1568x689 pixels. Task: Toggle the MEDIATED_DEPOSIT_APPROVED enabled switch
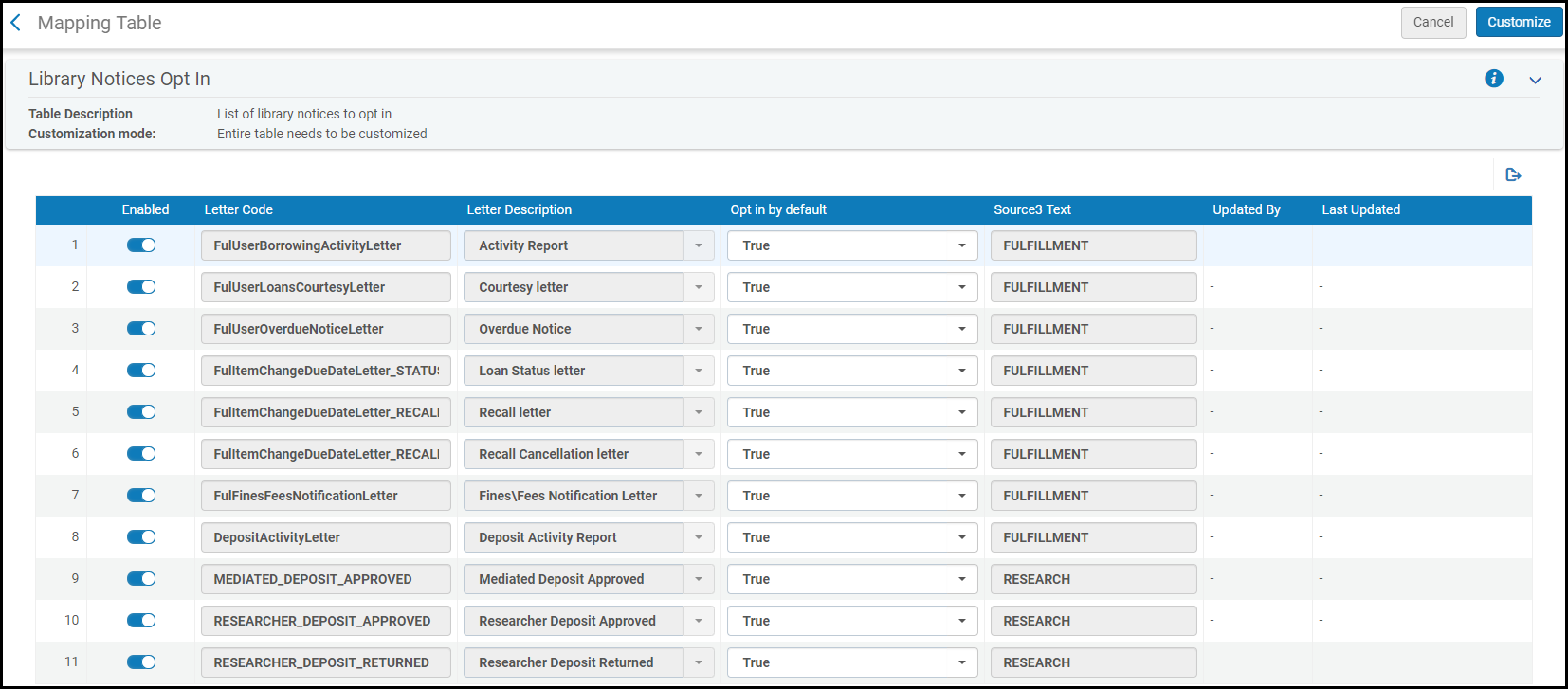point(141,579)
